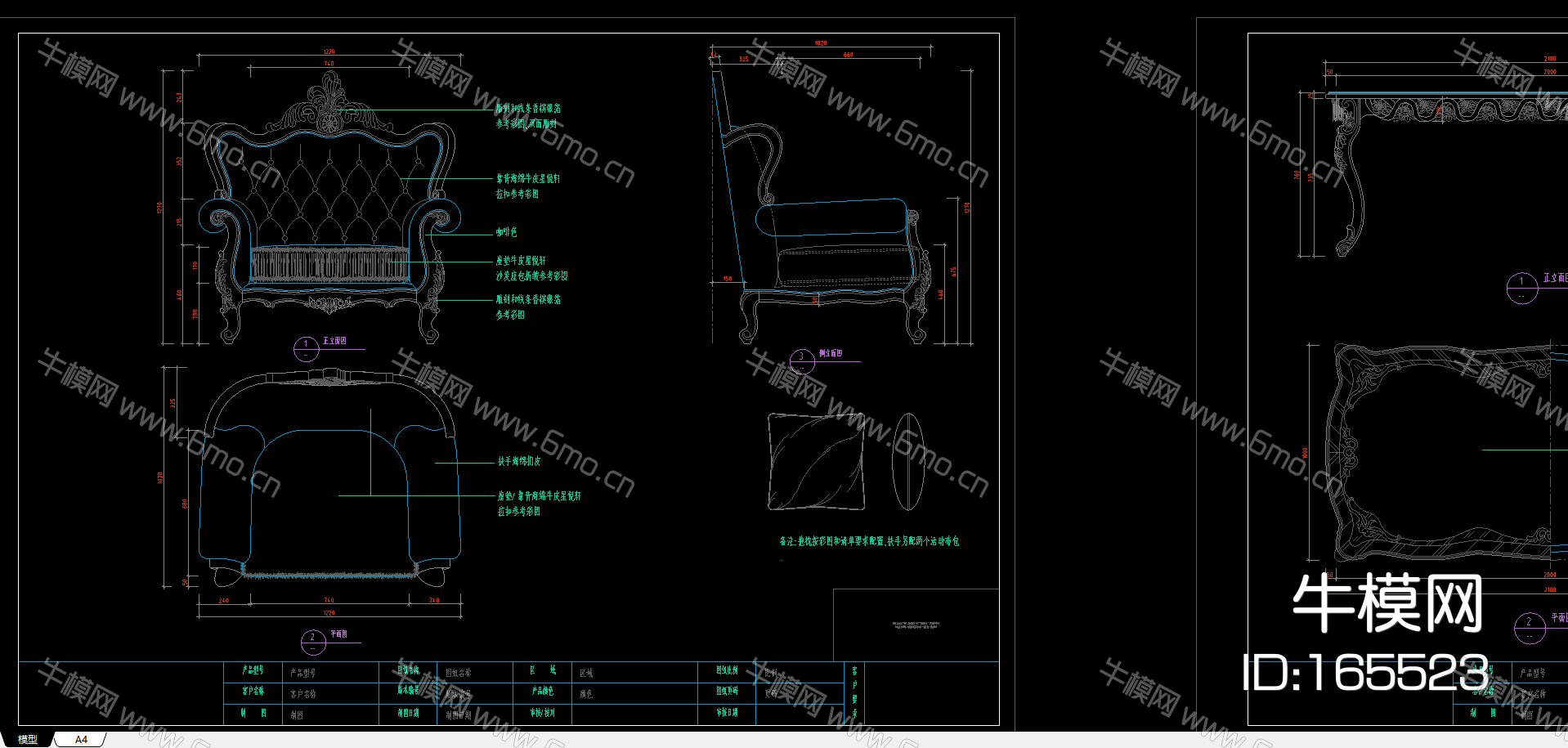Click the 区域 value cell in title block

pyautogui.click(x=586, y=673)
